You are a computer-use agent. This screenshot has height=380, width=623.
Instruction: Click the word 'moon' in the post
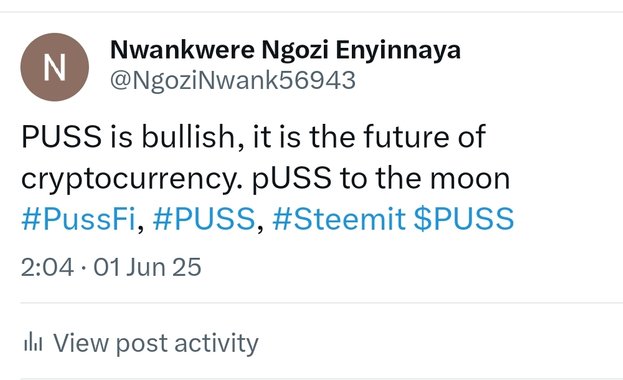[x=470, y=179]
